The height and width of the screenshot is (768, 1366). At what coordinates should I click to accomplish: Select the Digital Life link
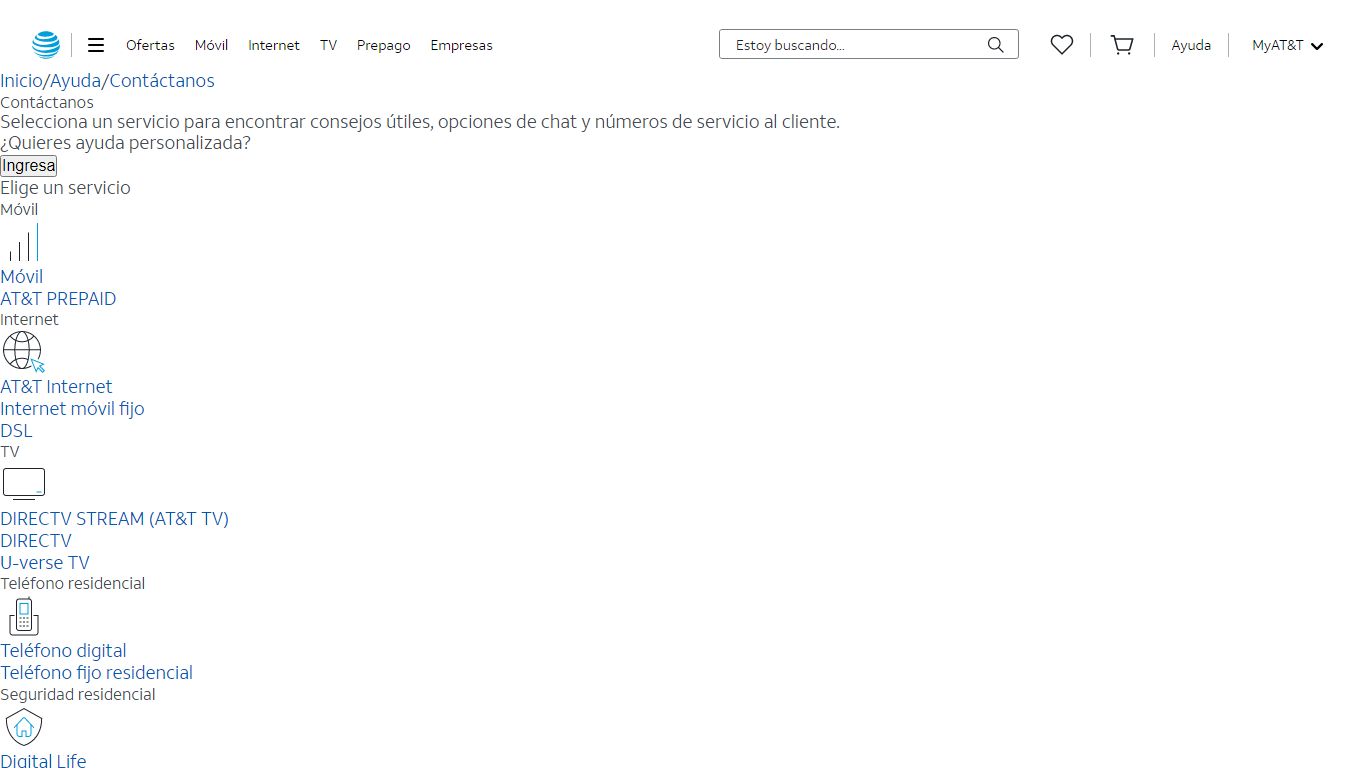point(43,760)
